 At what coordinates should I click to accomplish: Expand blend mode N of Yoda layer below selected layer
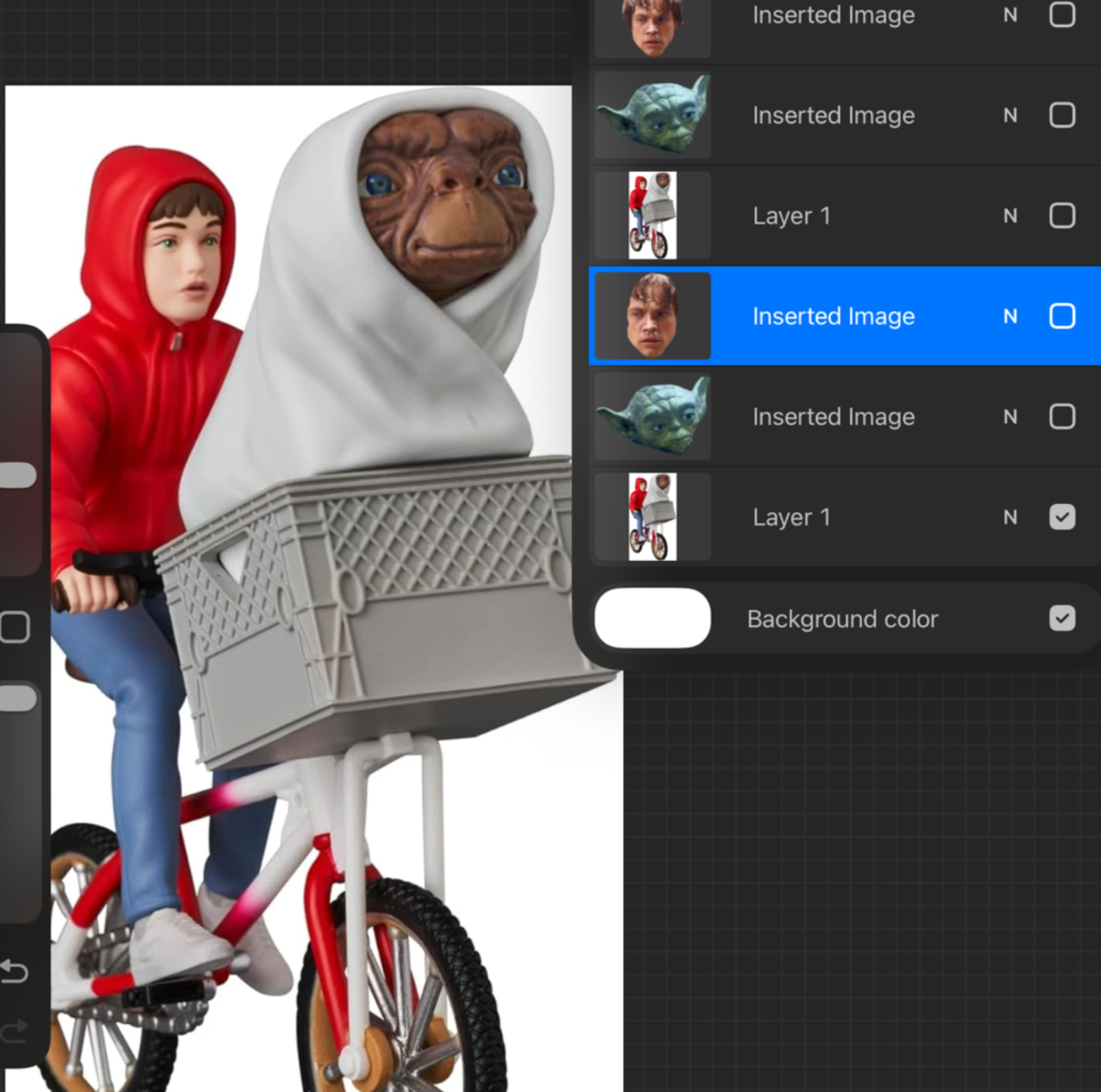(1010, 416)
